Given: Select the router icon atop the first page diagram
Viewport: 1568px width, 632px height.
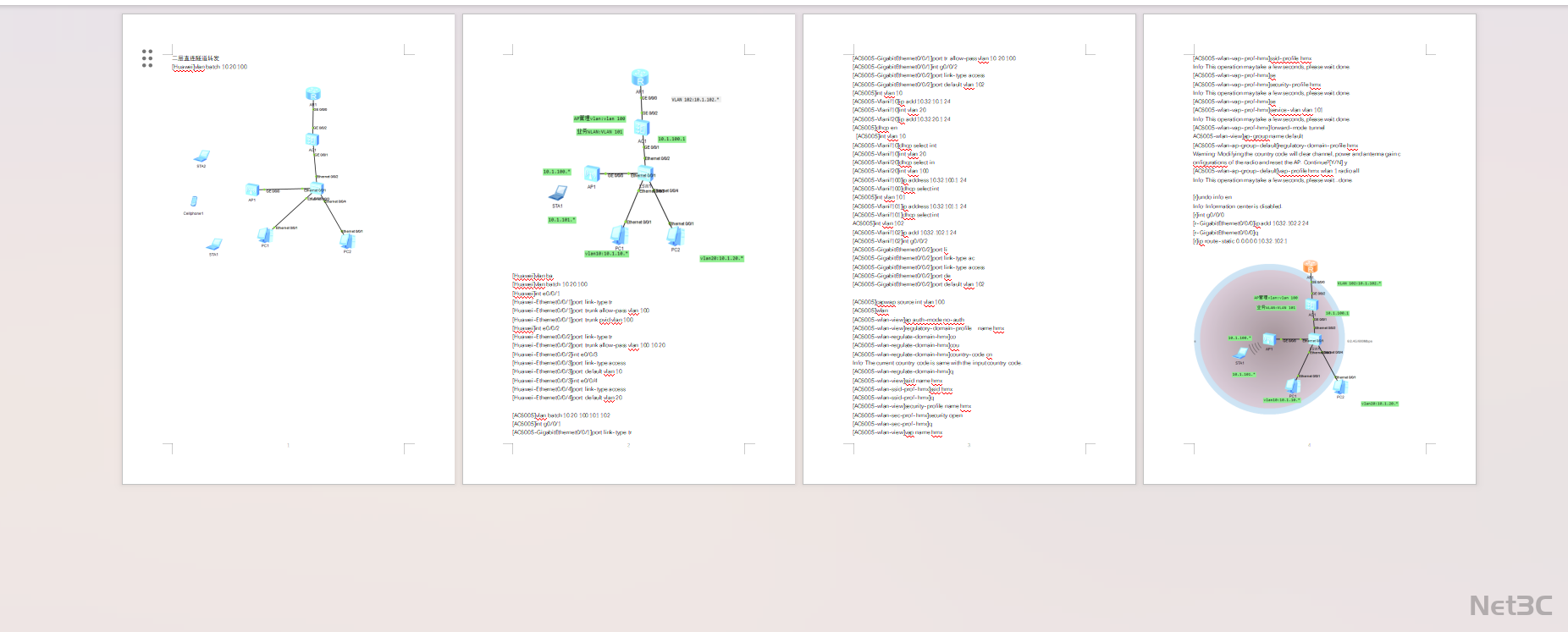Looking at the screenshot, I should pos(313,94).
